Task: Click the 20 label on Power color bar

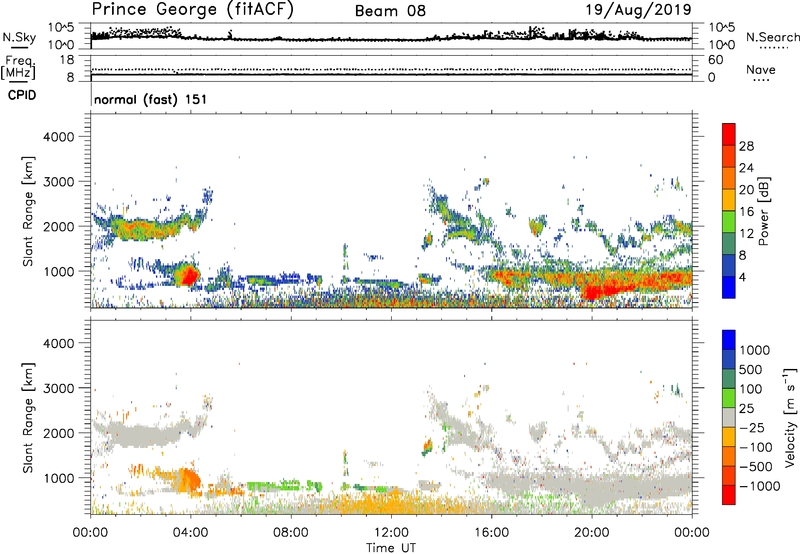Action: pos(746,190)
